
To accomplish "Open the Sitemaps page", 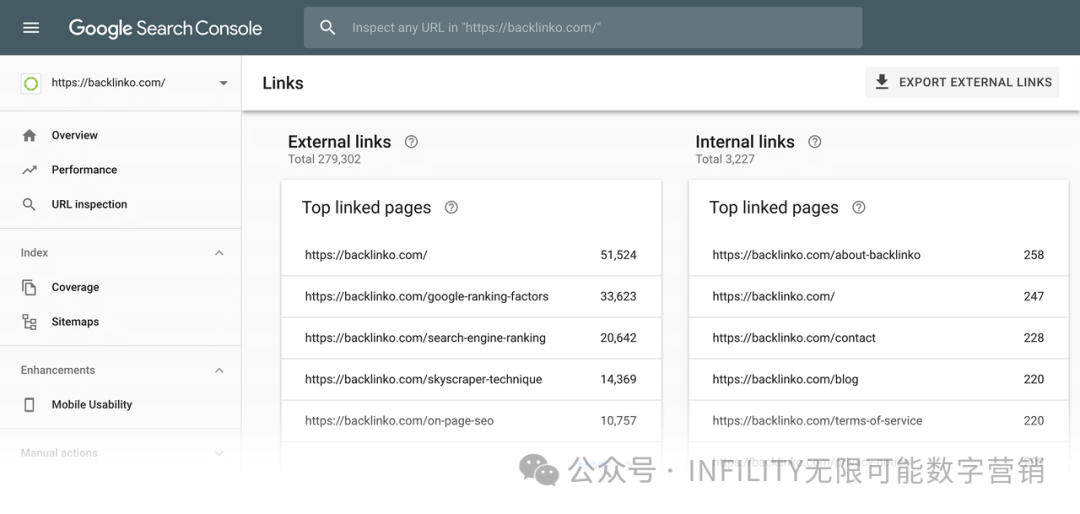I will coord(75,322).
